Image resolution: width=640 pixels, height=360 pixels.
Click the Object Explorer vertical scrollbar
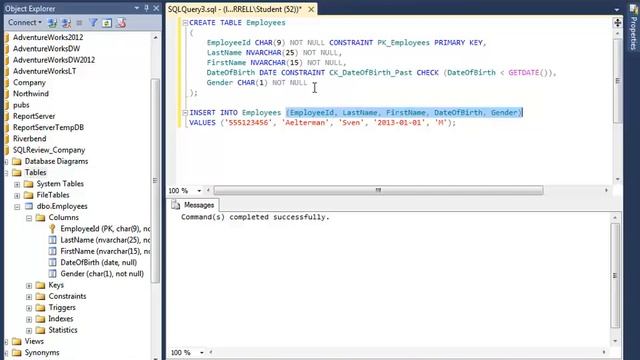click(155, 180)
